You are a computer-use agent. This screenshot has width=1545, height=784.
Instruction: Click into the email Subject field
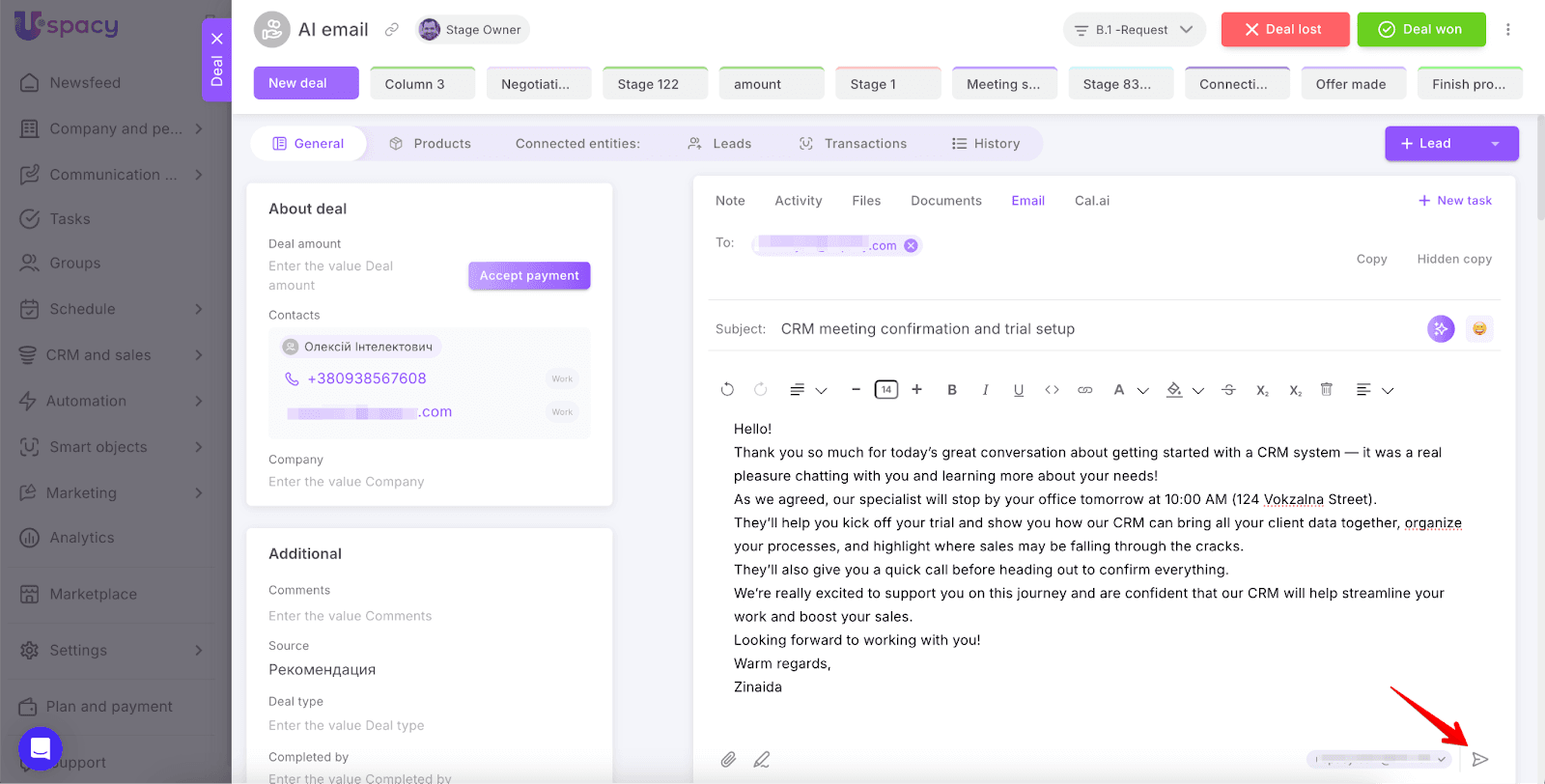point(1062,329)
